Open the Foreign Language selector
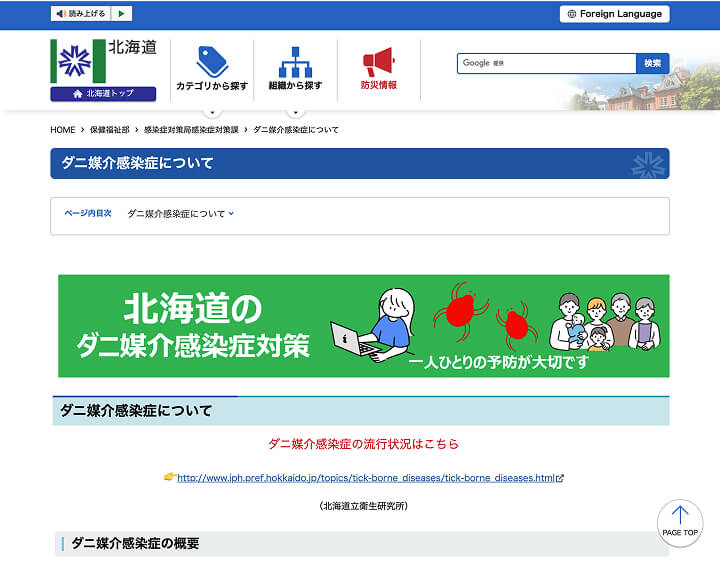The width and height of the screenshot is (720, 561). click(614, 14)
